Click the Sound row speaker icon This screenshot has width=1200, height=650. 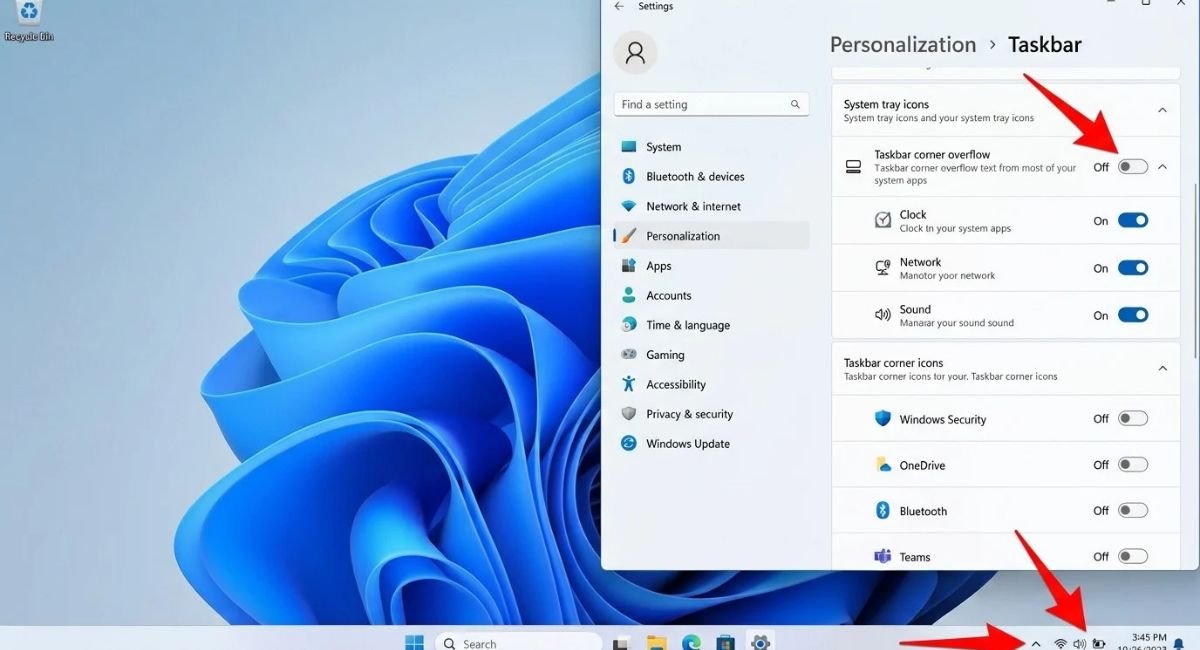(x=883, y=314)
